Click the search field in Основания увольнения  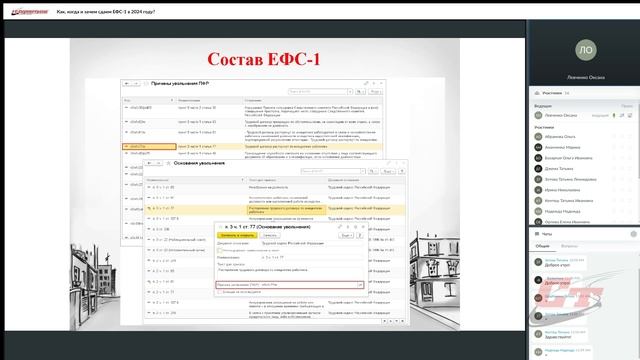point(331,171)
